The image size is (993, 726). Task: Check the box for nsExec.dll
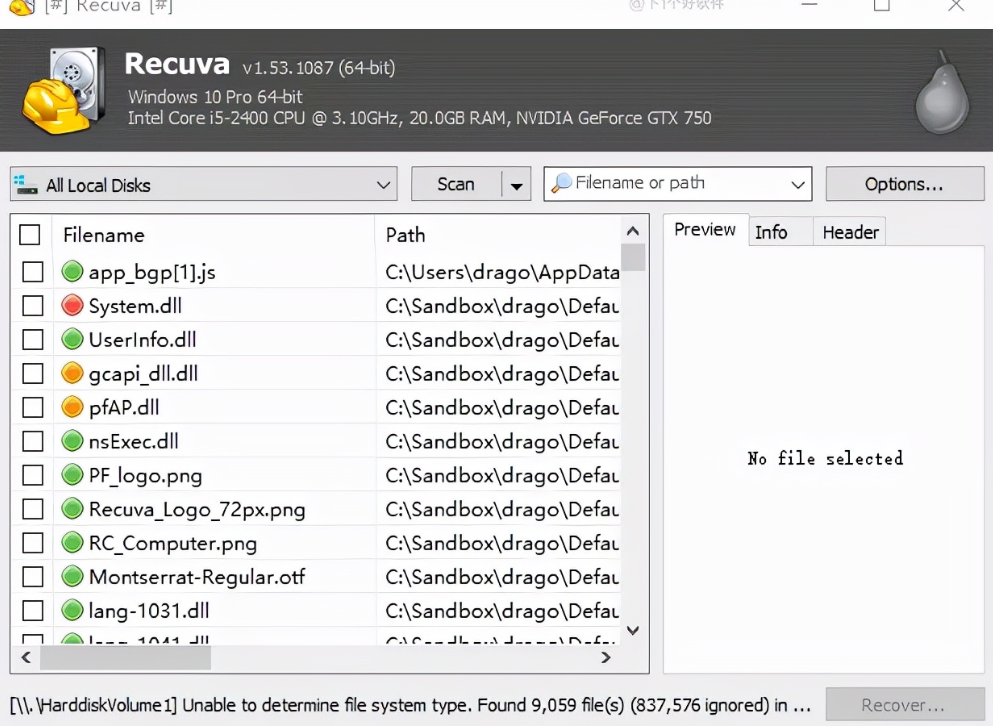pos(32,441)
